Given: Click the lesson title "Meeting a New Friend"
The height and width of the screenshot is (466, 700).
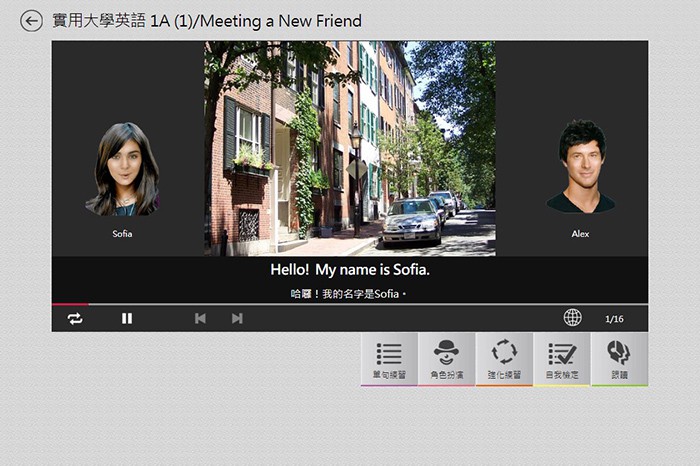Looking at the screenshot, I should point(288,21).
